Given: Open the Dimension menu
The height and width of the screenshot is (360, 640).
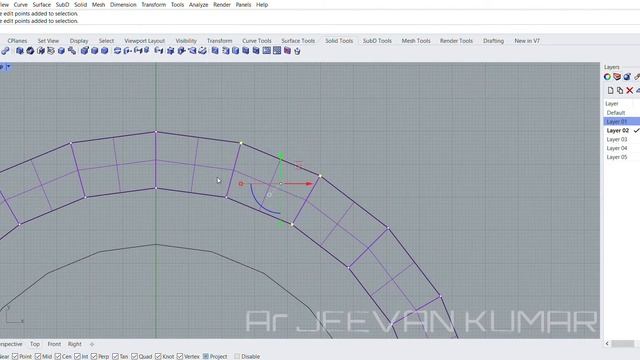Looking at the screenshot, I should (x=123, y=5).
